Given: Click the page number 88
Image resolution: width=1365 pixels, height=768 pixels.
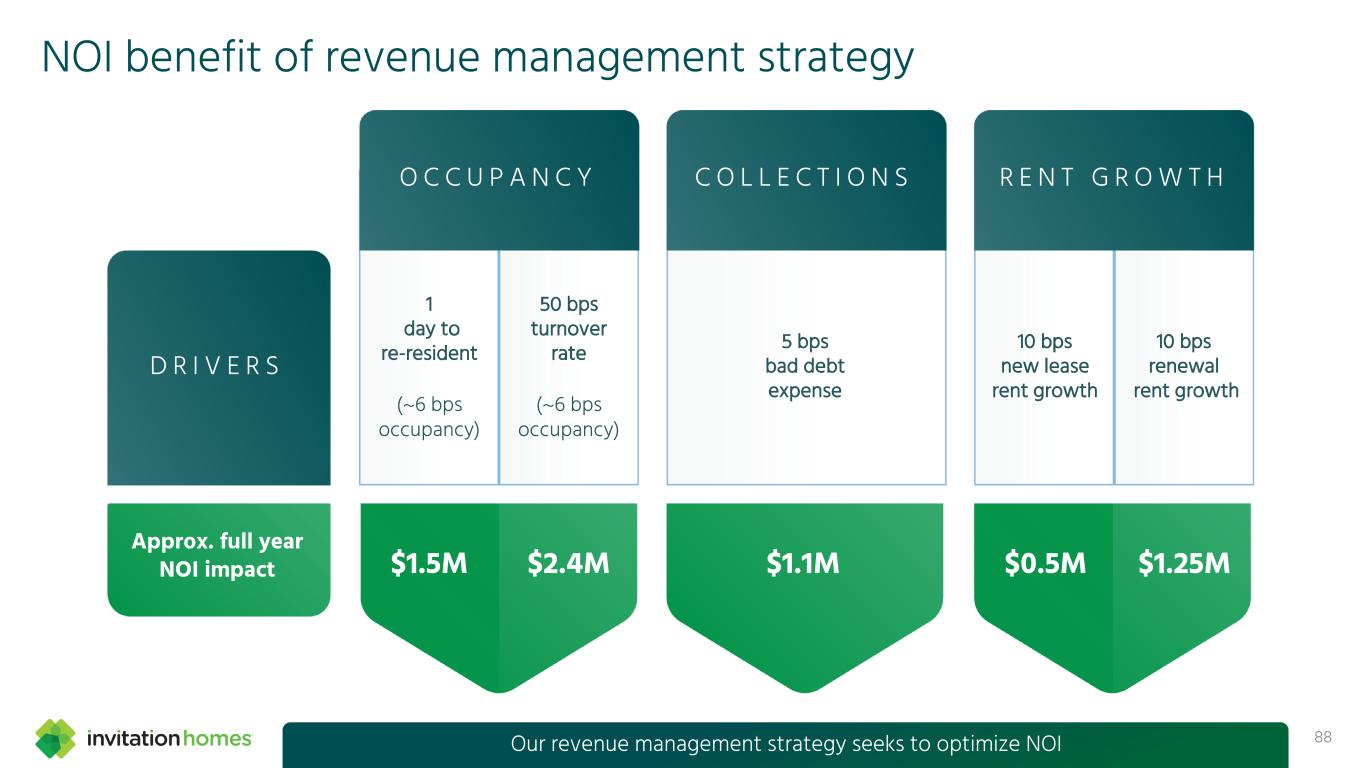Looking at the screenshot, I should tap(1323, 738).
